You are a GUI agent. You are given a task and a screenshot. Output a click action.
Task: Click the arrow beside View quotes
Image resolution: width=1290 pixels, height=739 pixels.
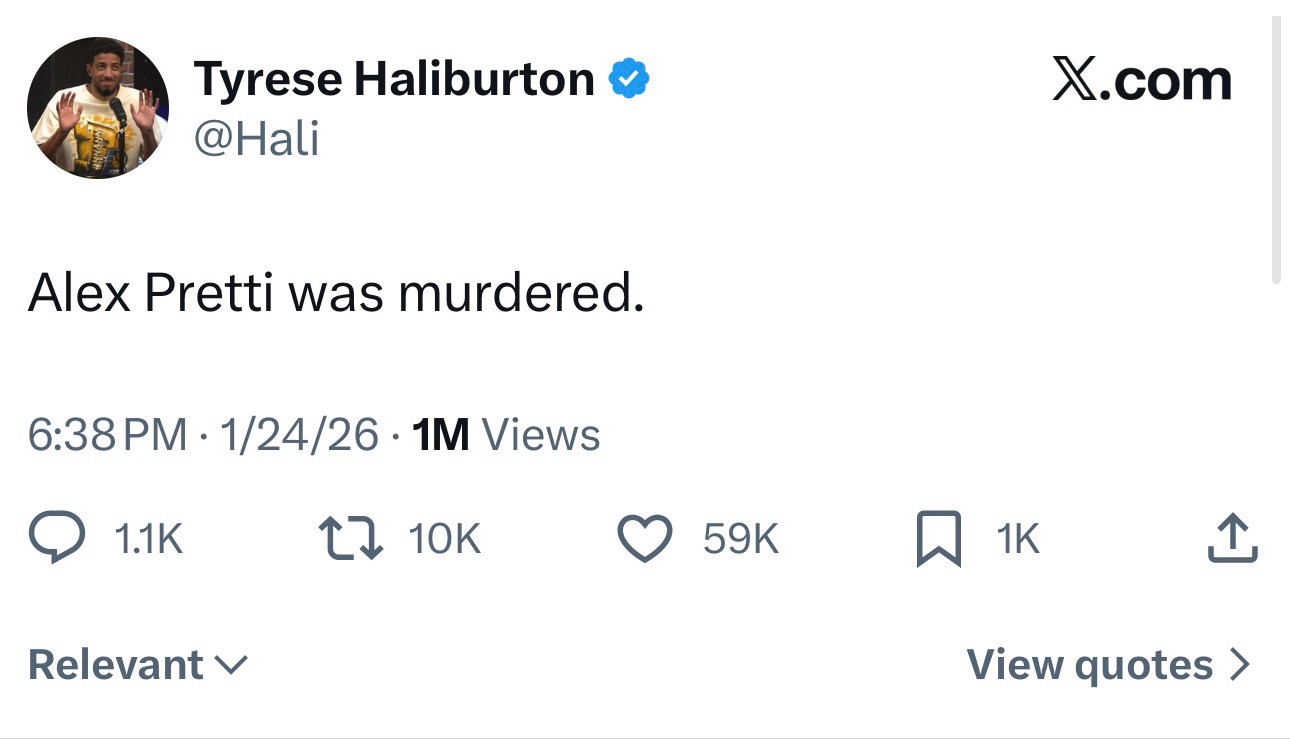tap(1239, 665)
